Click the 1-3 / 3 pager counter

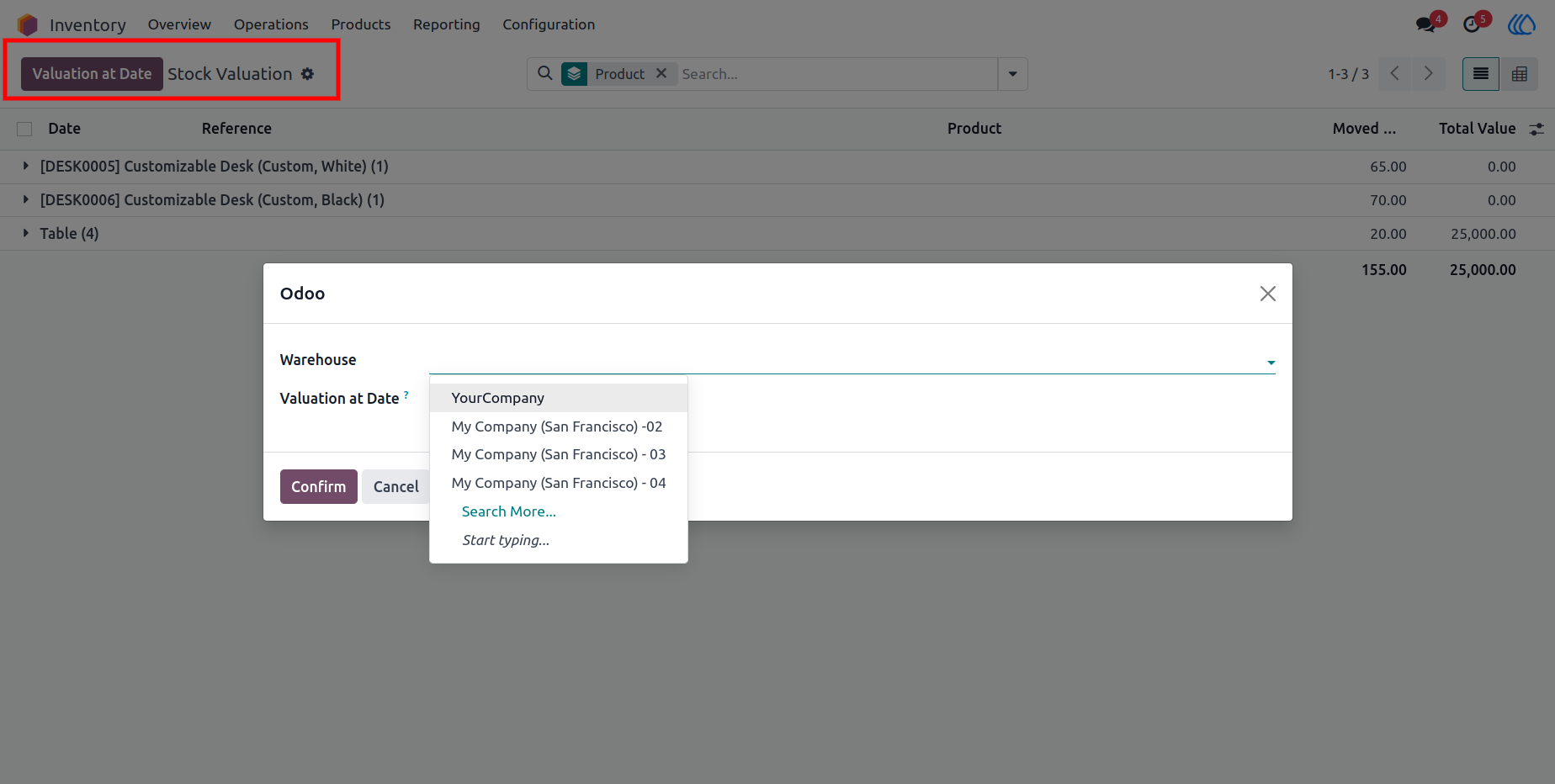(1349, 74)
